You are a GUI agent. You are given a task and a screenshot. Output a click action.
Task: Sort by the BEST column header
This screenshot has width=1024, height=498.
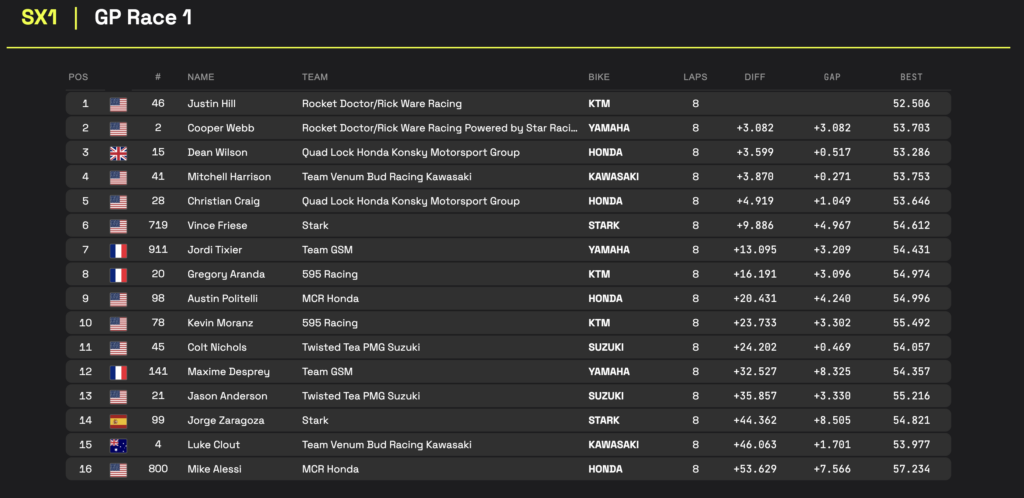tap(911, 77)
